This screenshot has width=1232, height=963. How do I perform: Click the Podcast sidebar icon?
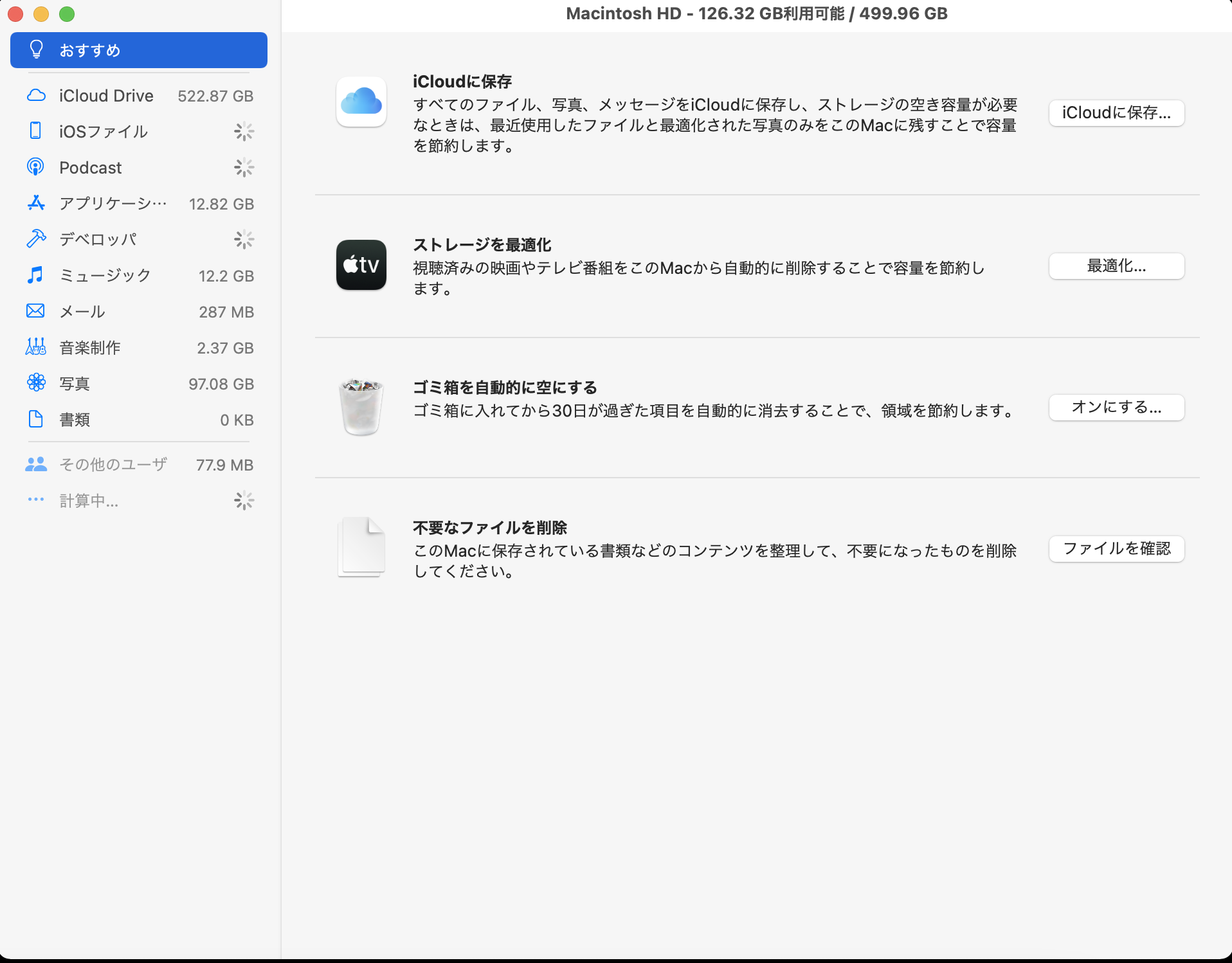click(x=36, y=167)
